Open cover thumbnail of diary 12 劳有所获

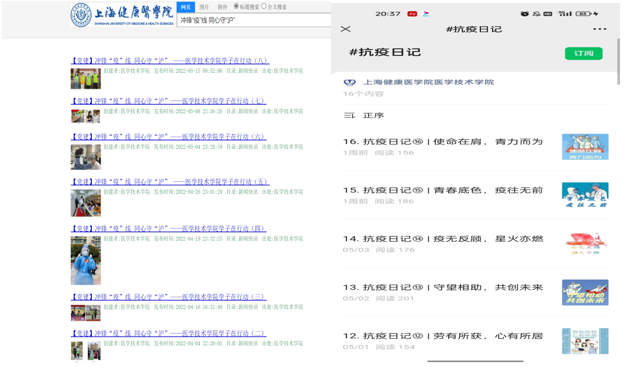[x=585, y=341]
